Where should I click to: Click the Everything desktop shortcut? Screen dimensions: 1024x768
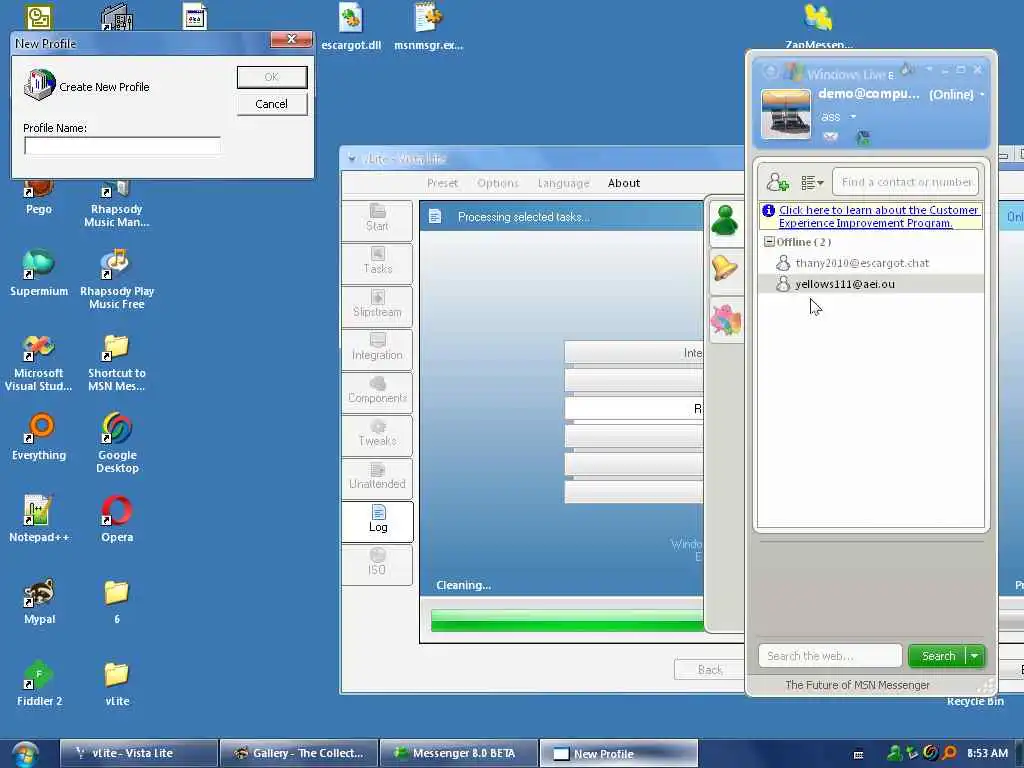(39, 437)
